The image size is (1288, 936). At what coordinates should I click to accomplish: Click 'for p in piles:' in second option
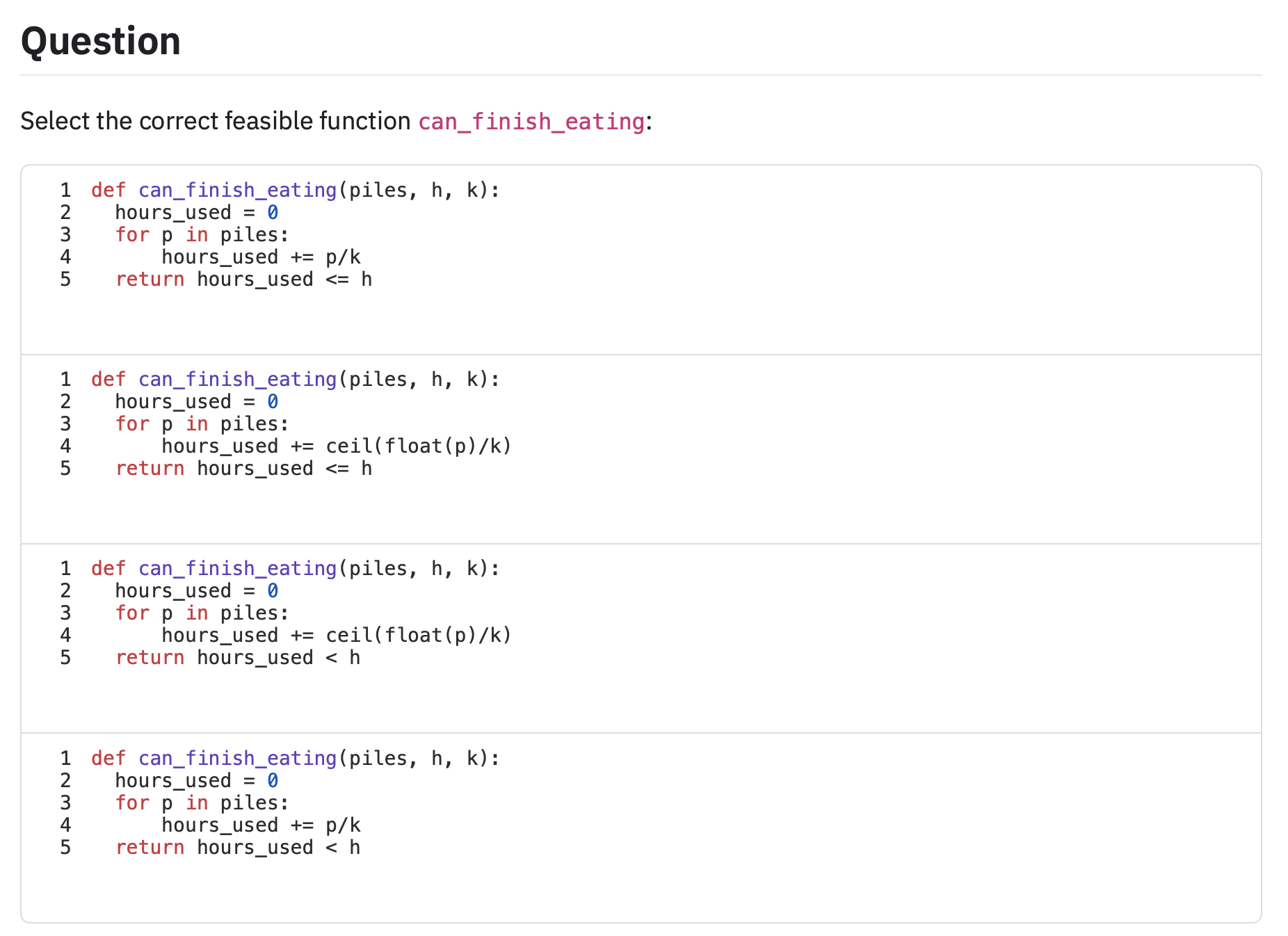[202, 424]
